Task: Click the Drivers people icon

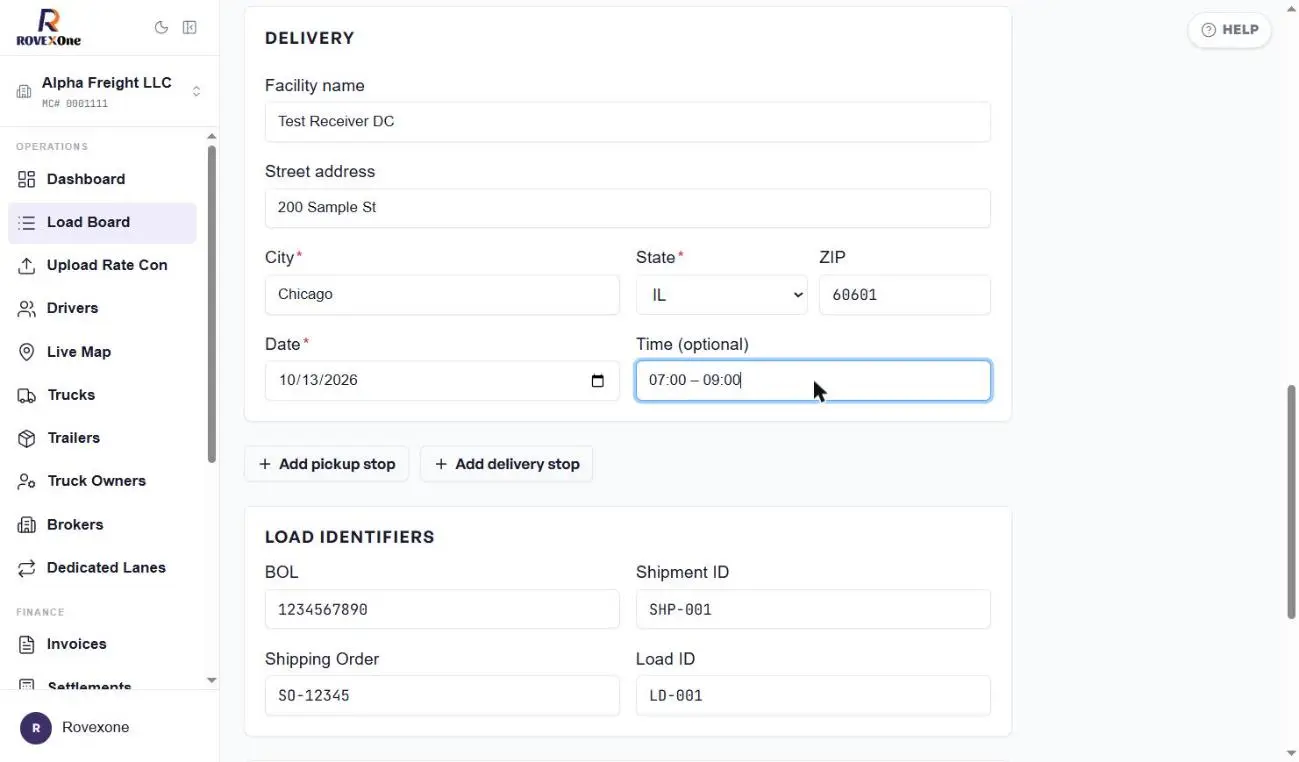Action: [27, 308]
